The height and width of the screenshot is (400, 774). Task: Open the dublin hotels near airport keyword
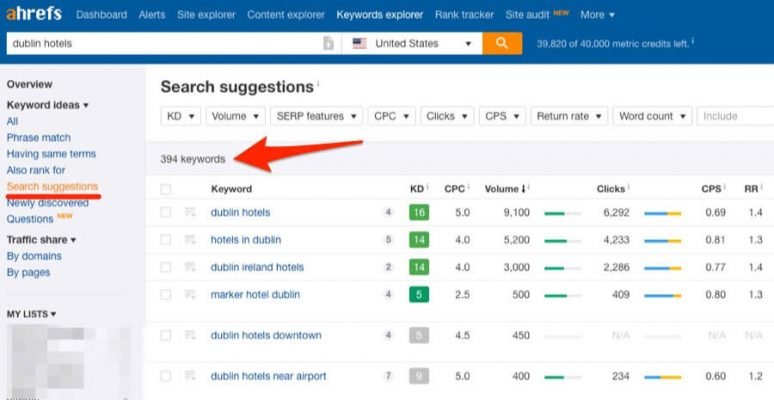[268, 376]
